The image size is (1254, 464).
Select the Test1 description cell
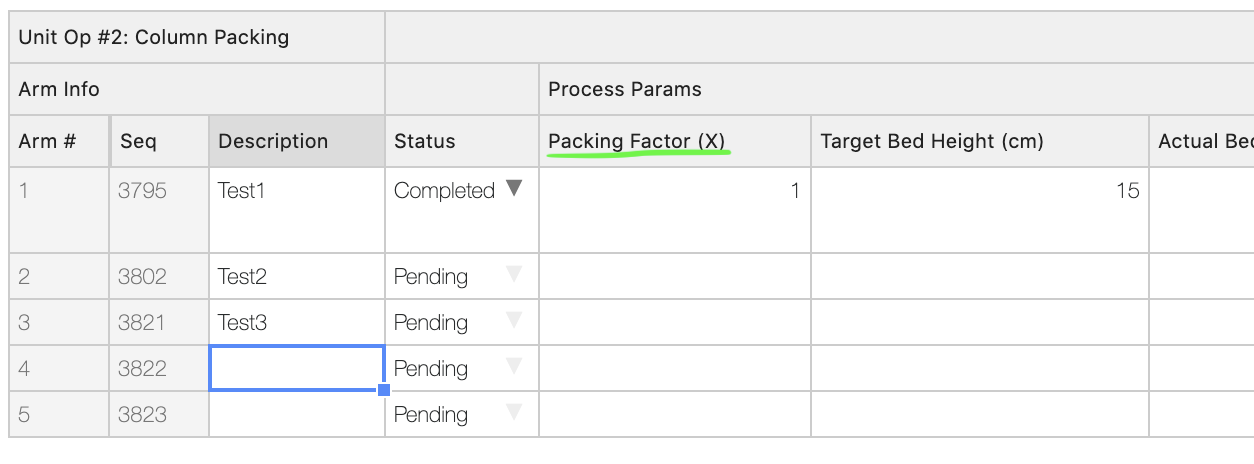(x=297, y=210)
